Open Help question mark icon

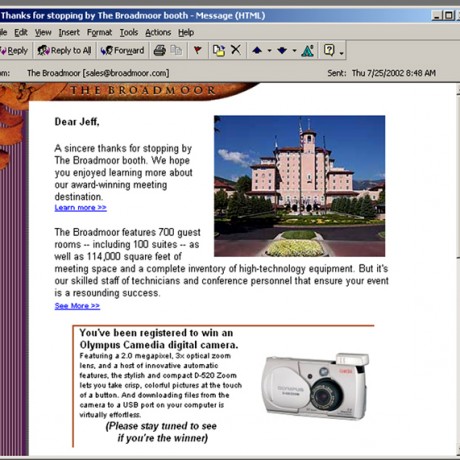click(329, 51)
